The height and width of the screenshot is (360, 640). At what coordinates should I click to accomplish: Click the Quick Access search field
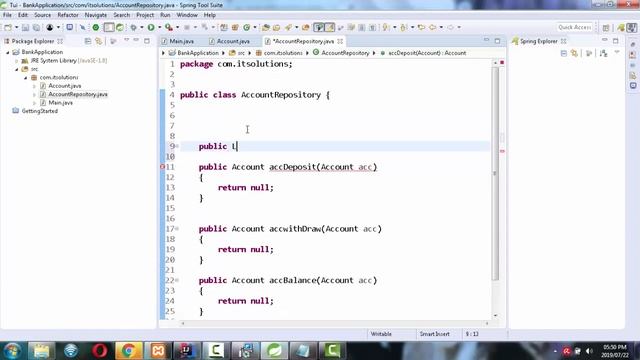point(574,27)
